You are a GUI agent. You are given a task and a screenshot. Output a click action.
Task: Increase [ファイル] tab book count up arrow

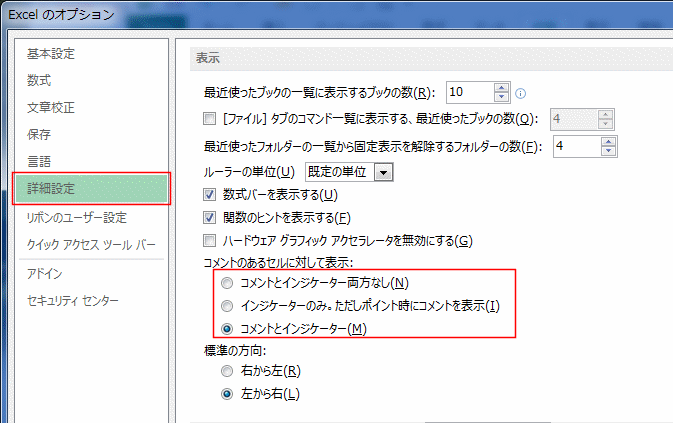(x=605, y=115)
